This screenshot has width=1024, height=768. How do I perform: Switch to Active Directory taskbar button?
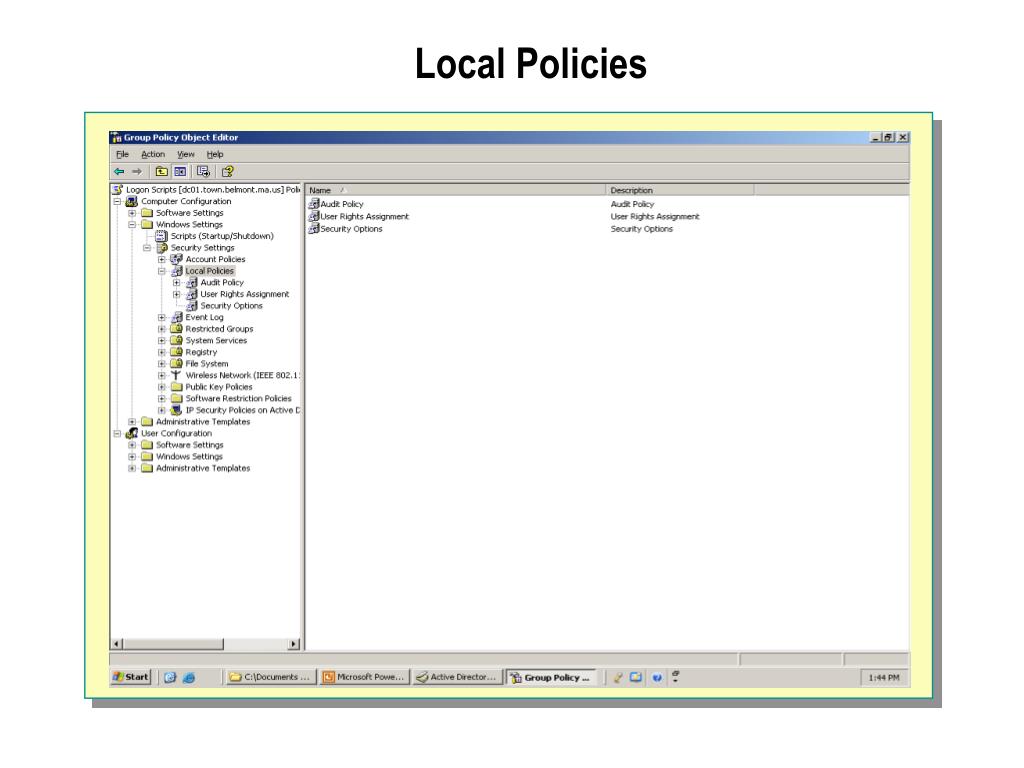tap(457, 677)
